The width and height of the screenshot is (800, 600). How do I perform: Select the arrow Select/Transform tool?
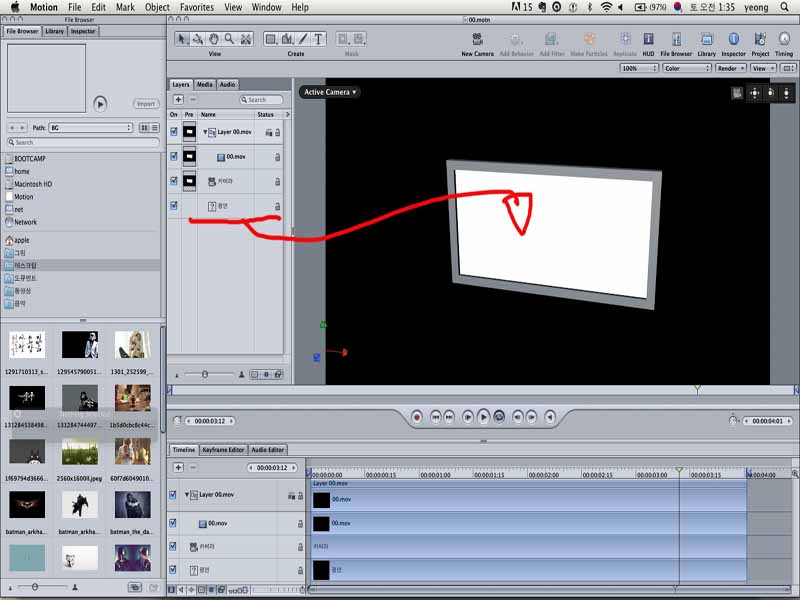point(181,39)
